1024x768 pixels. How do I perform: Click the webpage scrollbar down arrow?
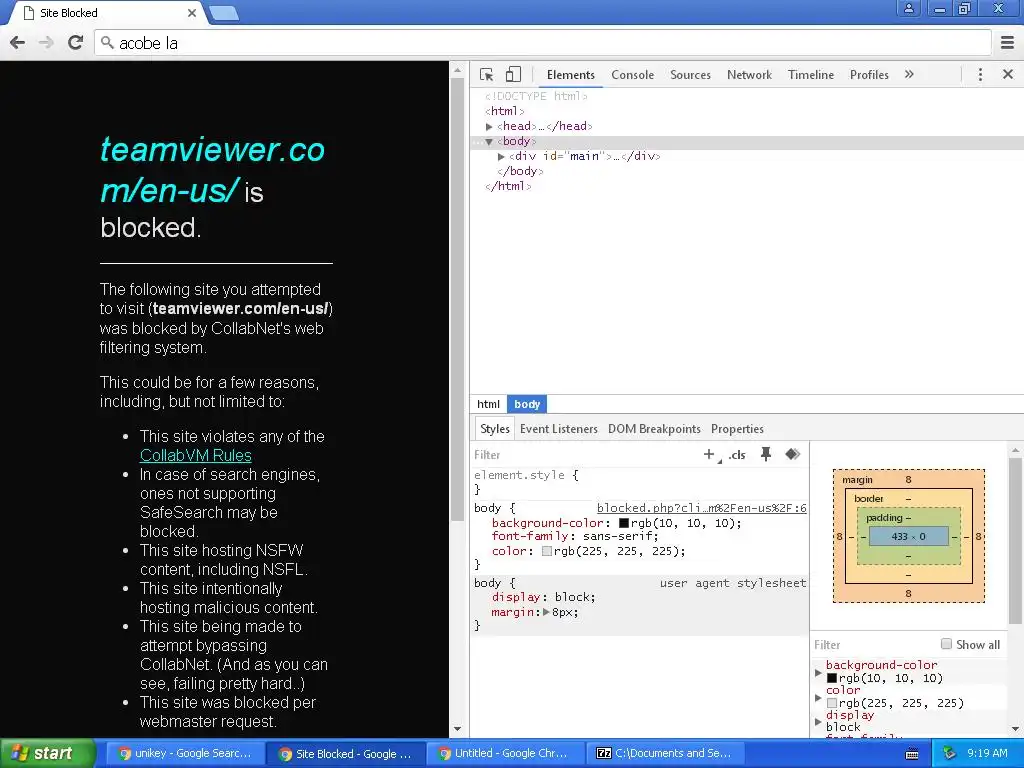point(457,728)
